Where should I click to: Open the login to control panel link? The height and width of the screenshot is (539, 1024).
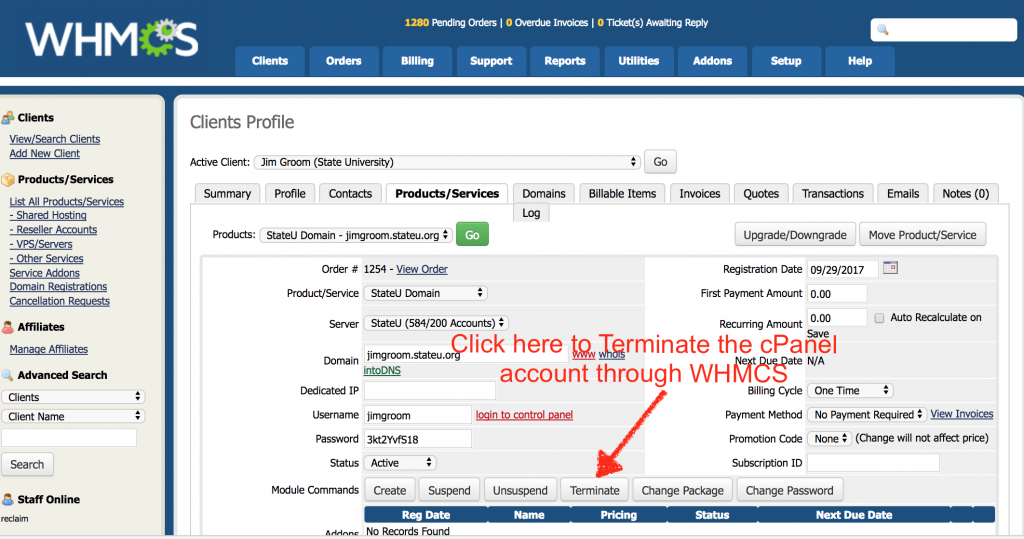click(524, 415)
